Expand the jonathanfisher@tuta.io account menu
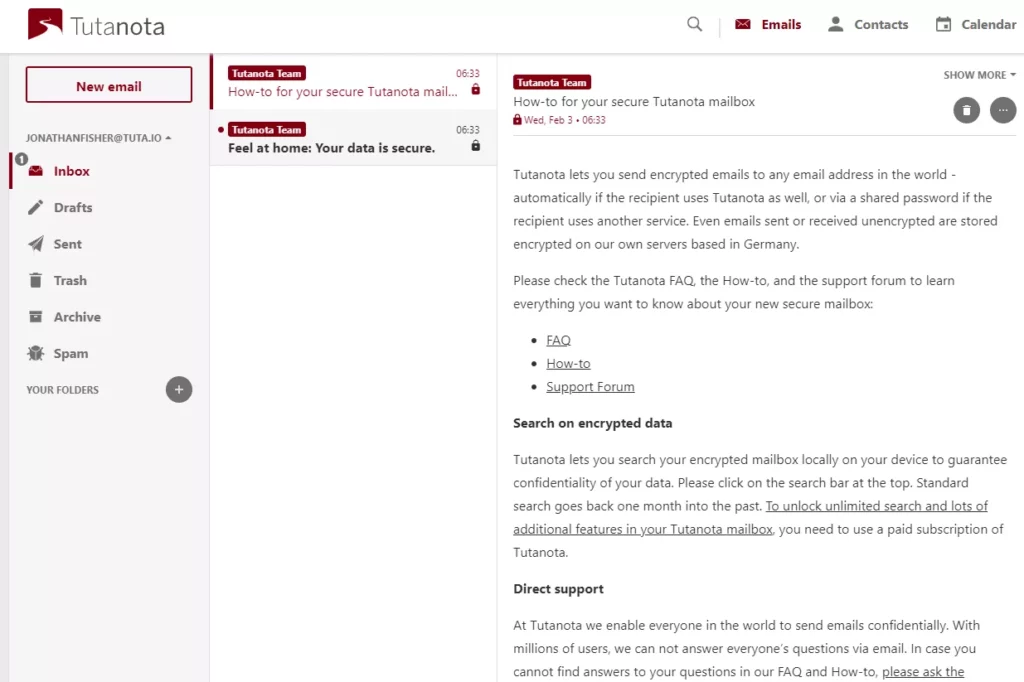Viewport: 1024px width, 682px height. pyautogui.click(x=99, y=138)
